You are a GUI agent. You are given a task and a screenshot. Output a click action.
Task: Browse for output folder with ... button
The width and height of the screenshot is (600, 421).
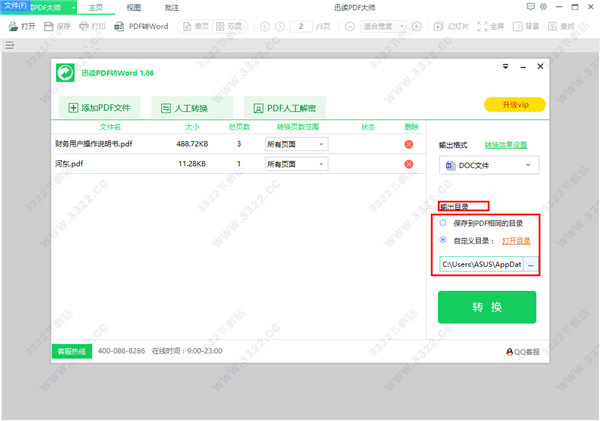[531, 264]
